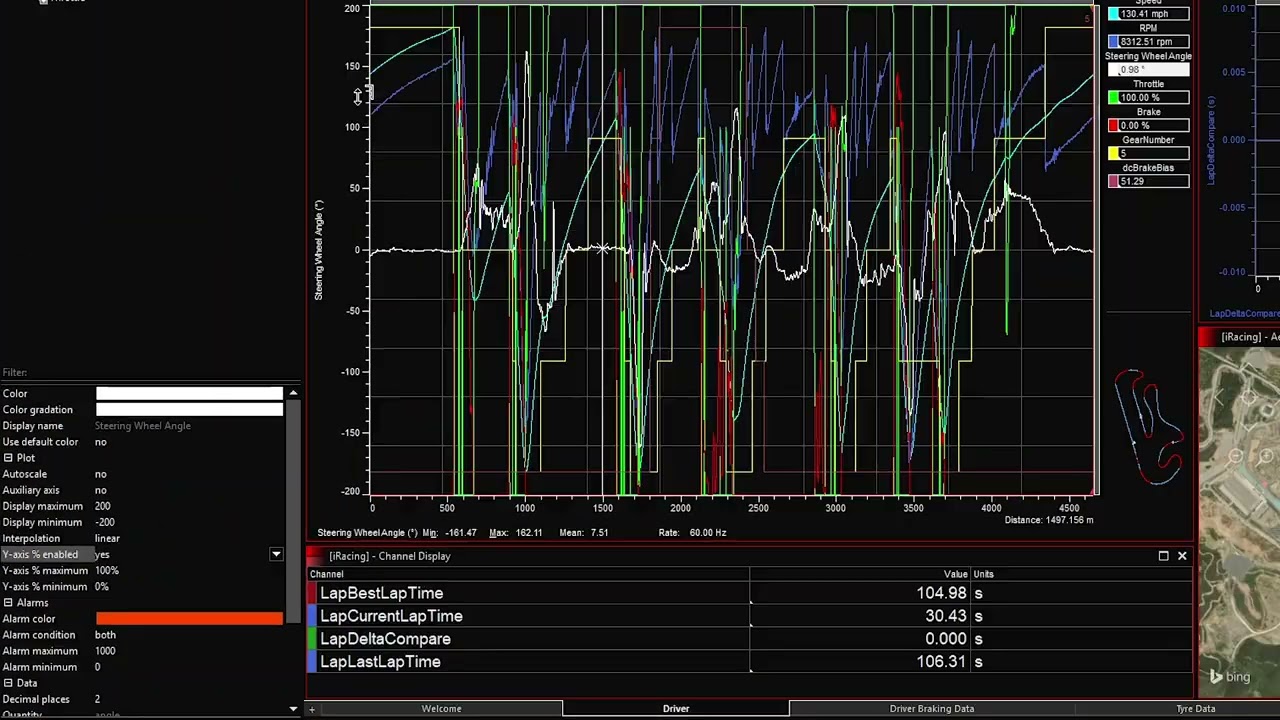Image resolution: width=1280 pixels, height=720 pixels.
Task: Click the red Brake legend color box
Action: (1113, 125)
